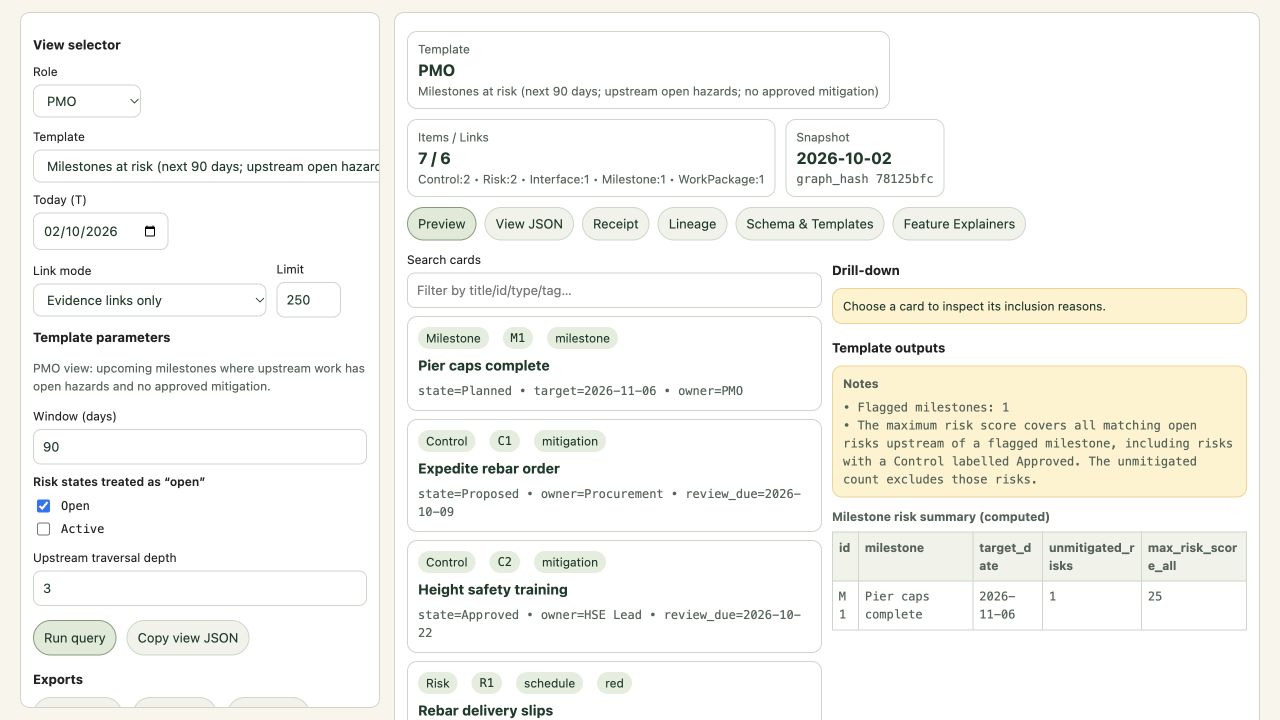Click the C1 tag on control card

coord(505,441)
